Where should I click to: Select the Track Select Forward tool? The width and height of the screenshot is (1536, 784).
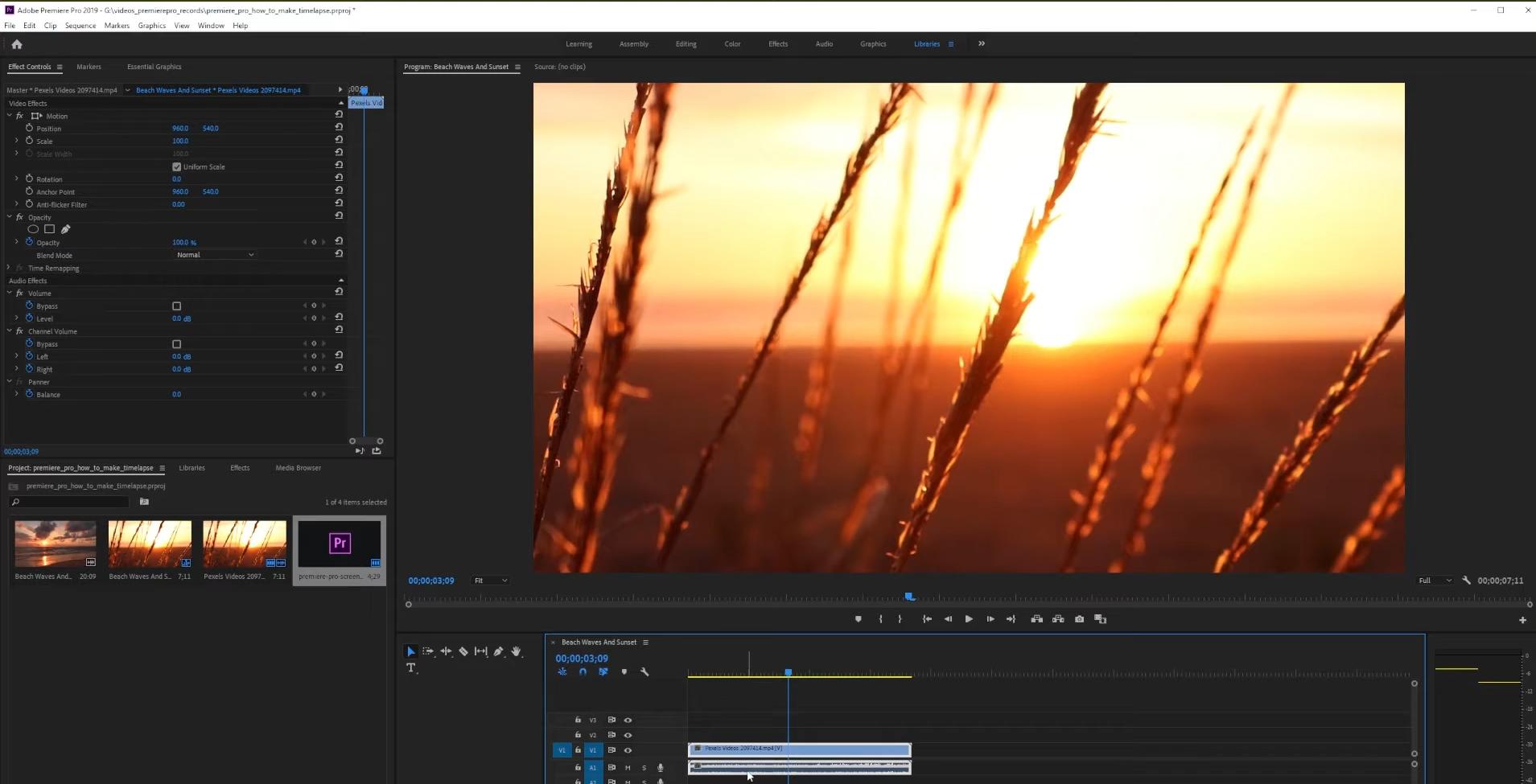click(x=428, y=651)
